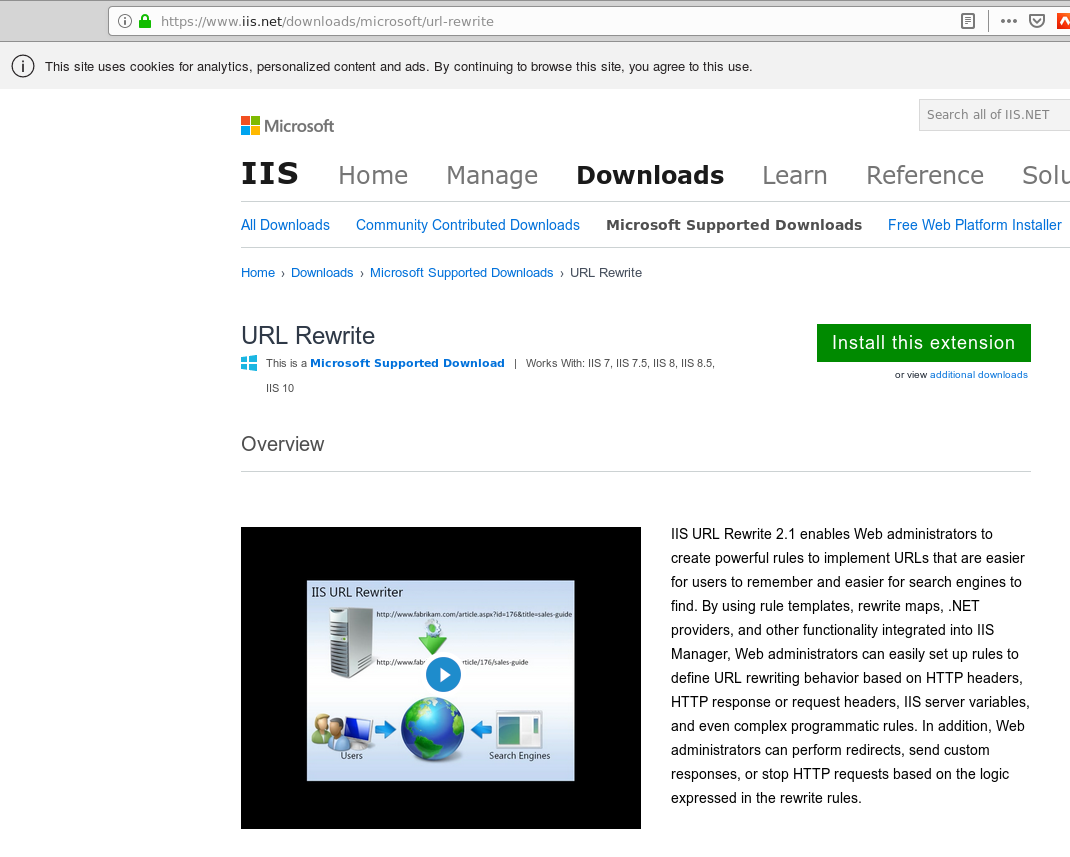Click the IIS site logo
Screen dimensions: 1070x857
click(270, 173)
